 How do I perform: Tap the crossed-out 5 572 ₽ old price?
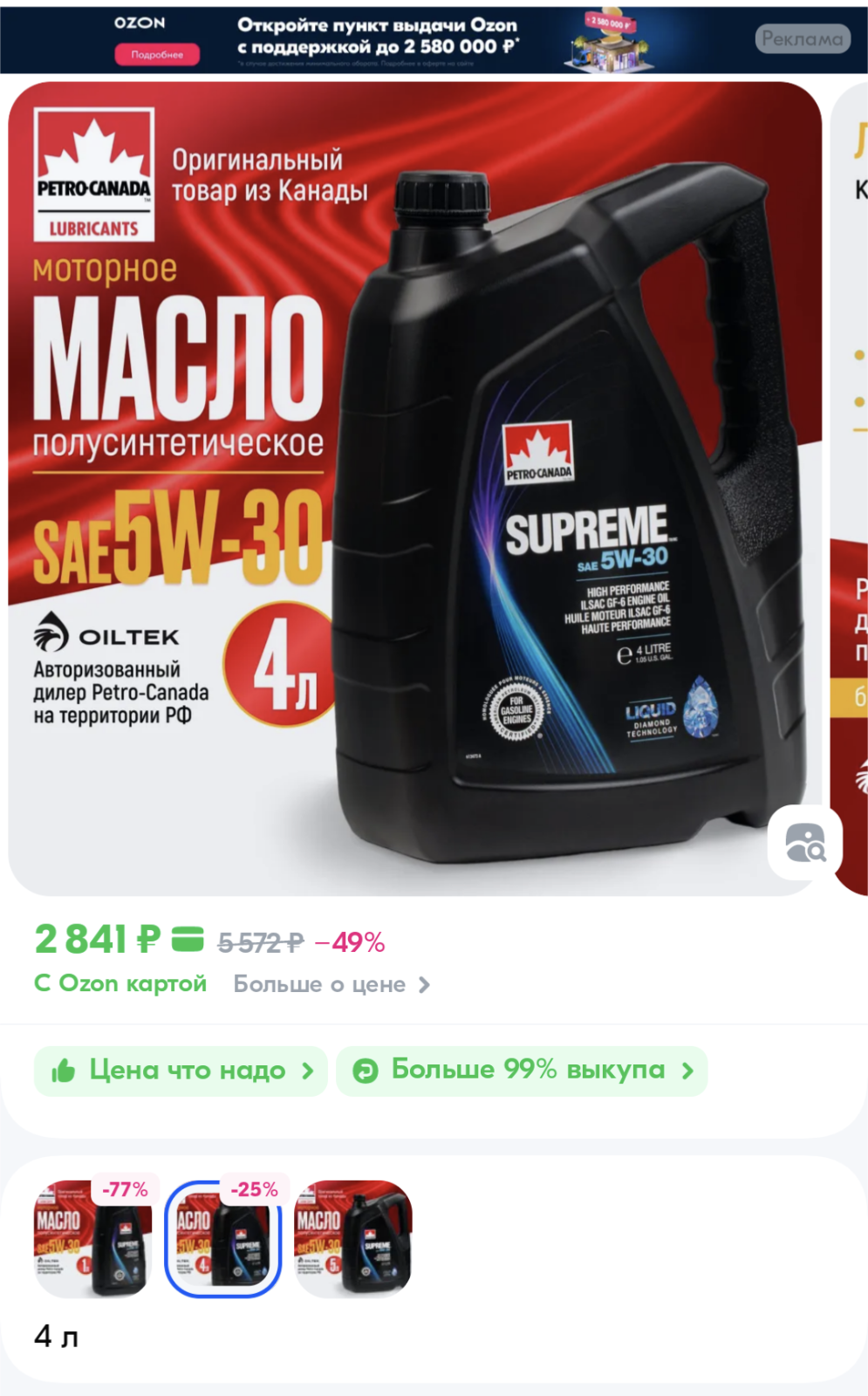point(261,943)
